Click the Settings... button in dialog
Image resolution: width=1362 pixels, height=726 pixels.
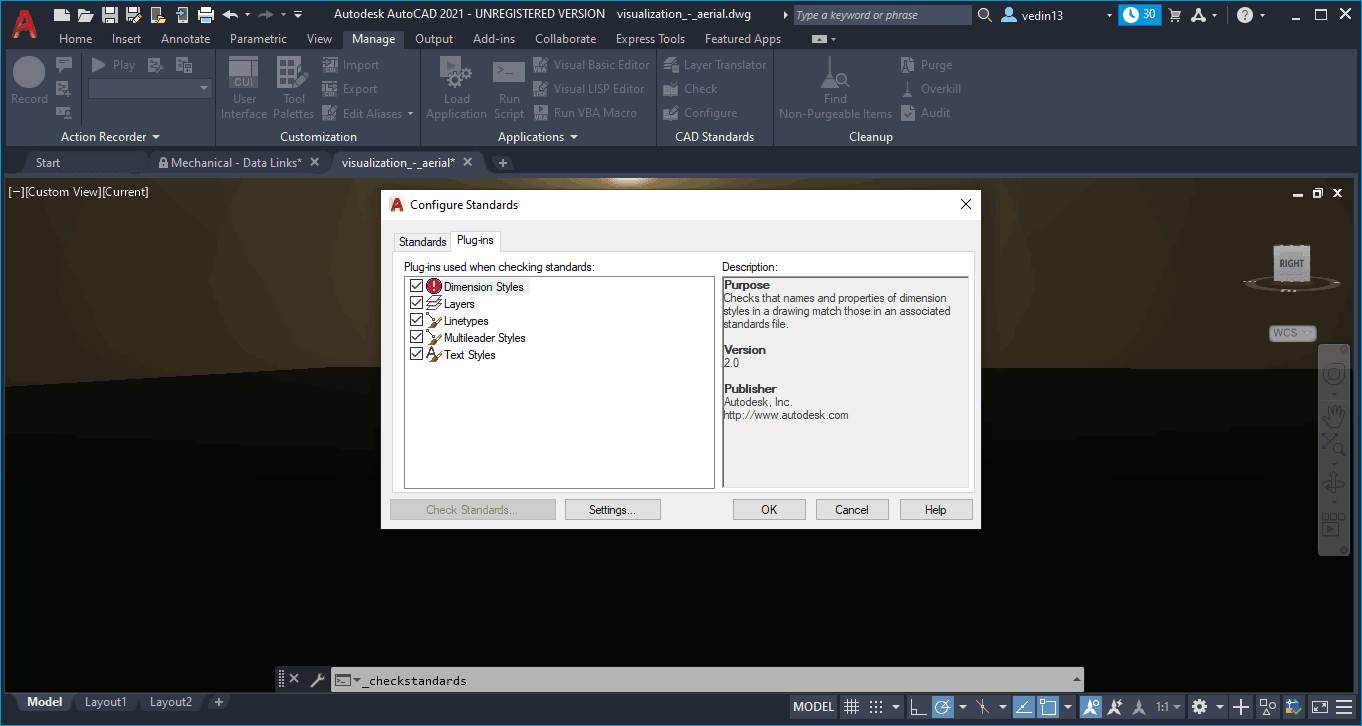[612, 510]
